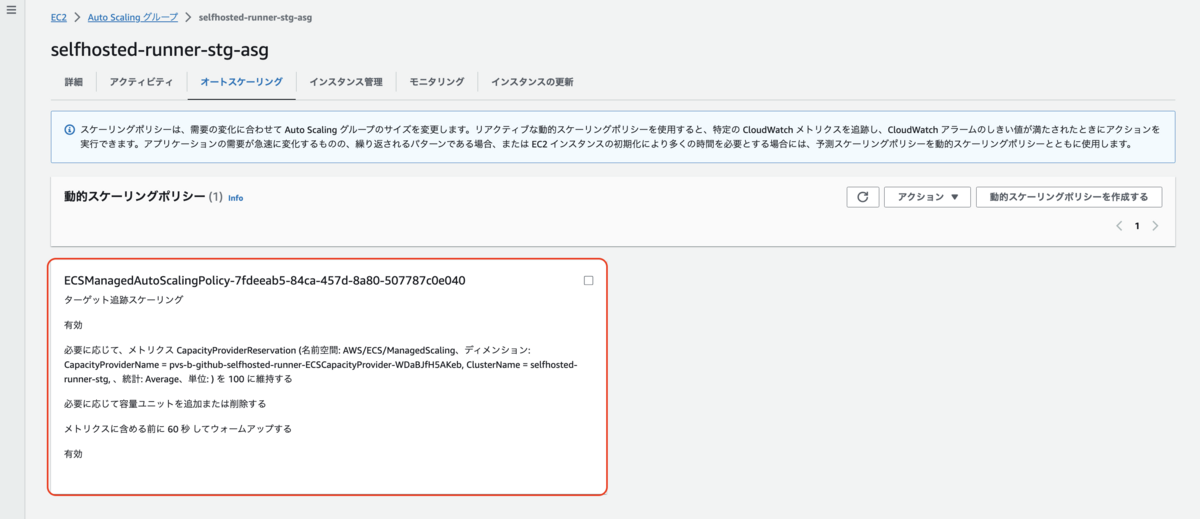1200x519 pixels.
Task: Click the ECSManagedAutoScalingPolicy policy name
Action: pyautogui.click(x=264, y=281)
